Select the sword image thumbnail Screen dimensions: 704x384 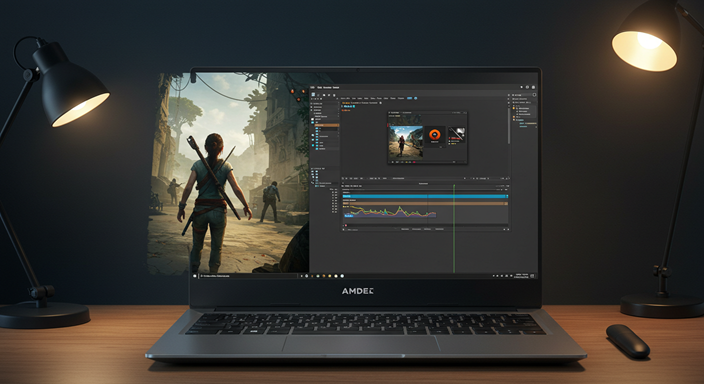[456, 134]
